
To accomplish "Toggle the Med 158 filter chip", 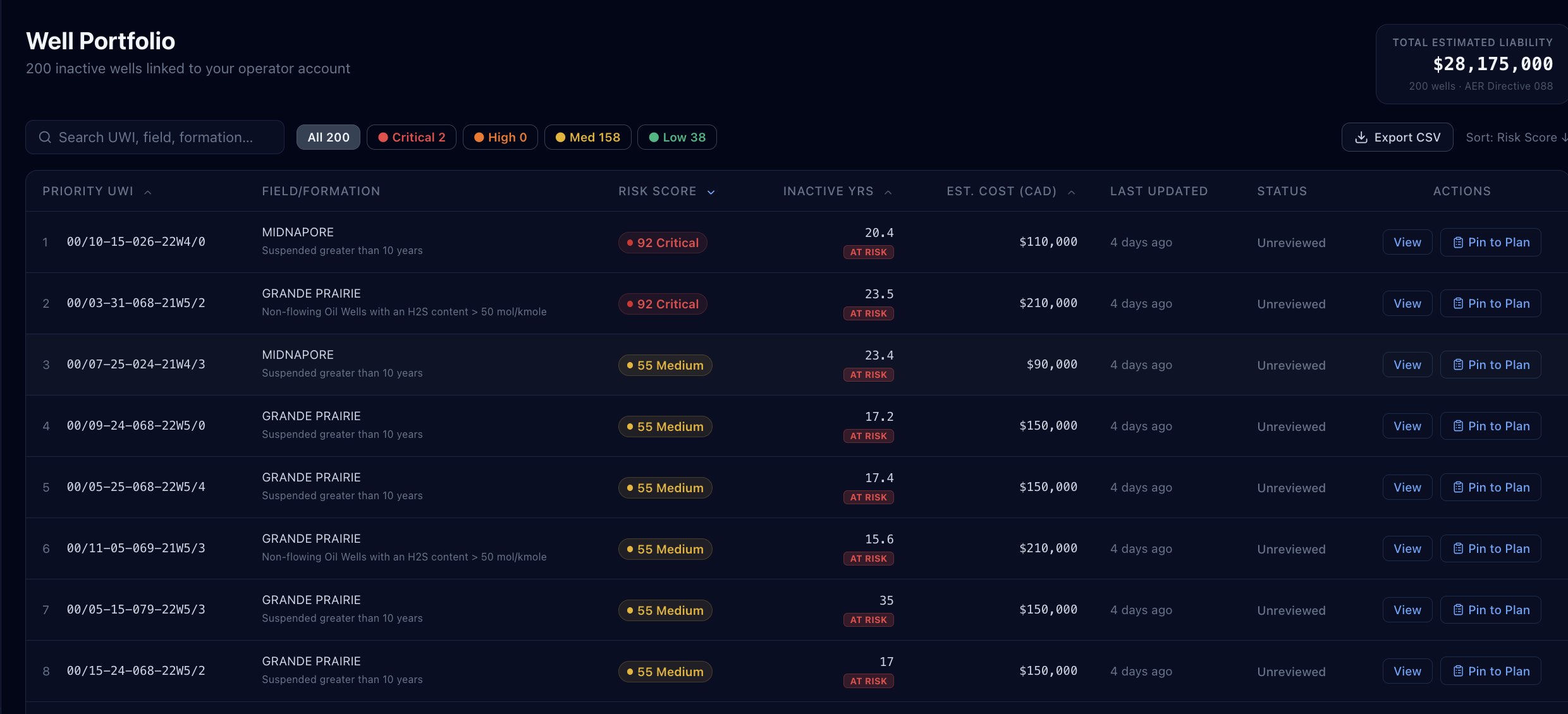I will tap(587, 137).
